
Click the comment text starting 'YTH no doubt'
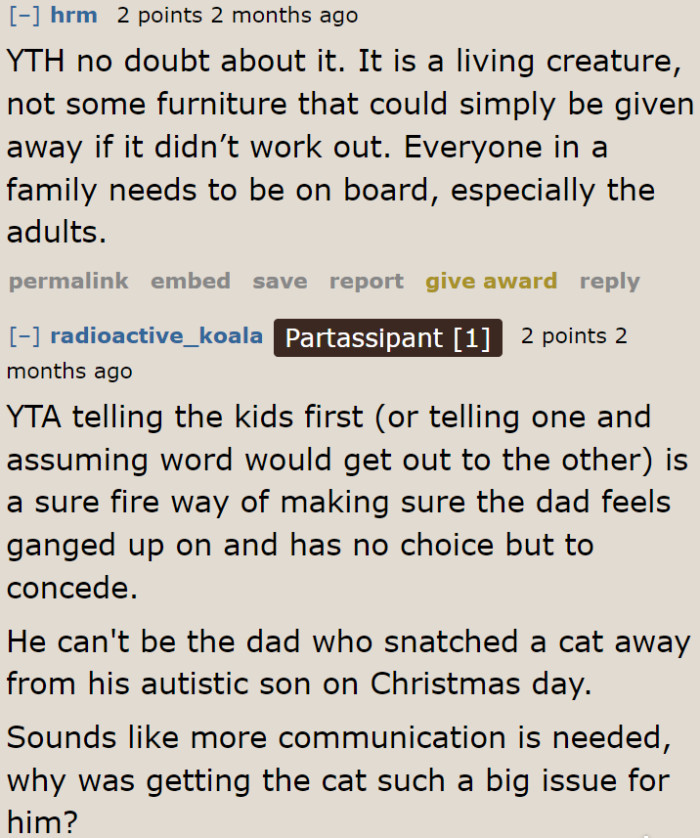point(340,147)
